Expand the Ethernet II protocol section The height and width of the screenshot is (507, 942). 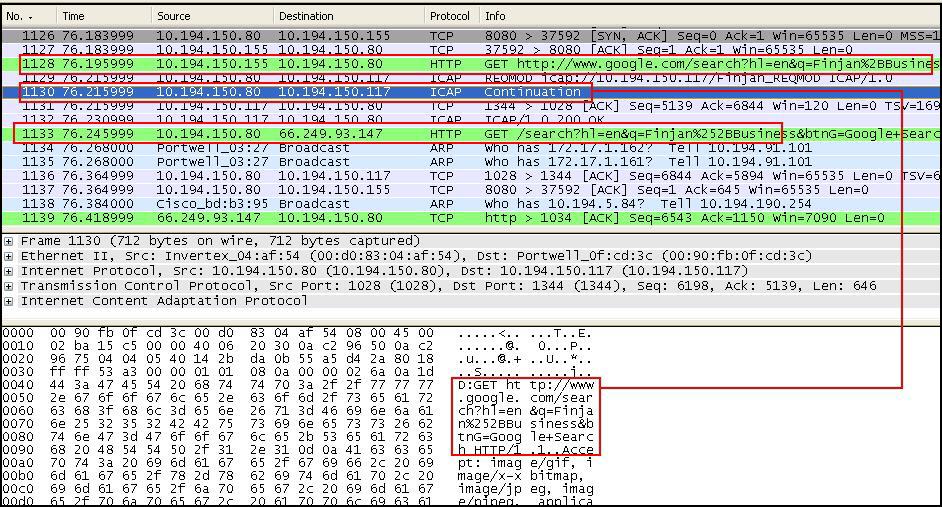tap(9, 256)
